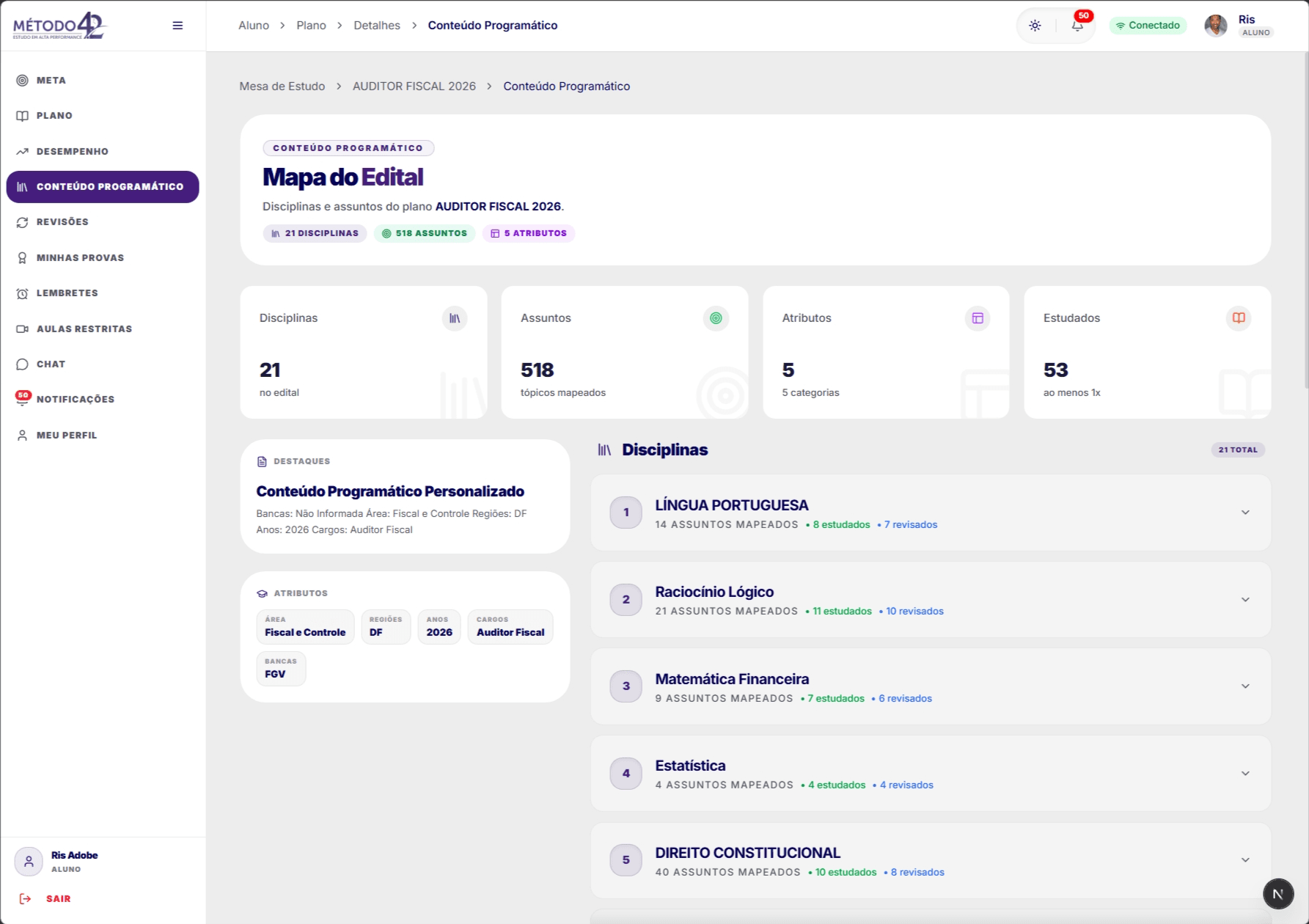Click the page vertical scrollbar
The image size is (1309, 924).
click(x=1305, y=220)
